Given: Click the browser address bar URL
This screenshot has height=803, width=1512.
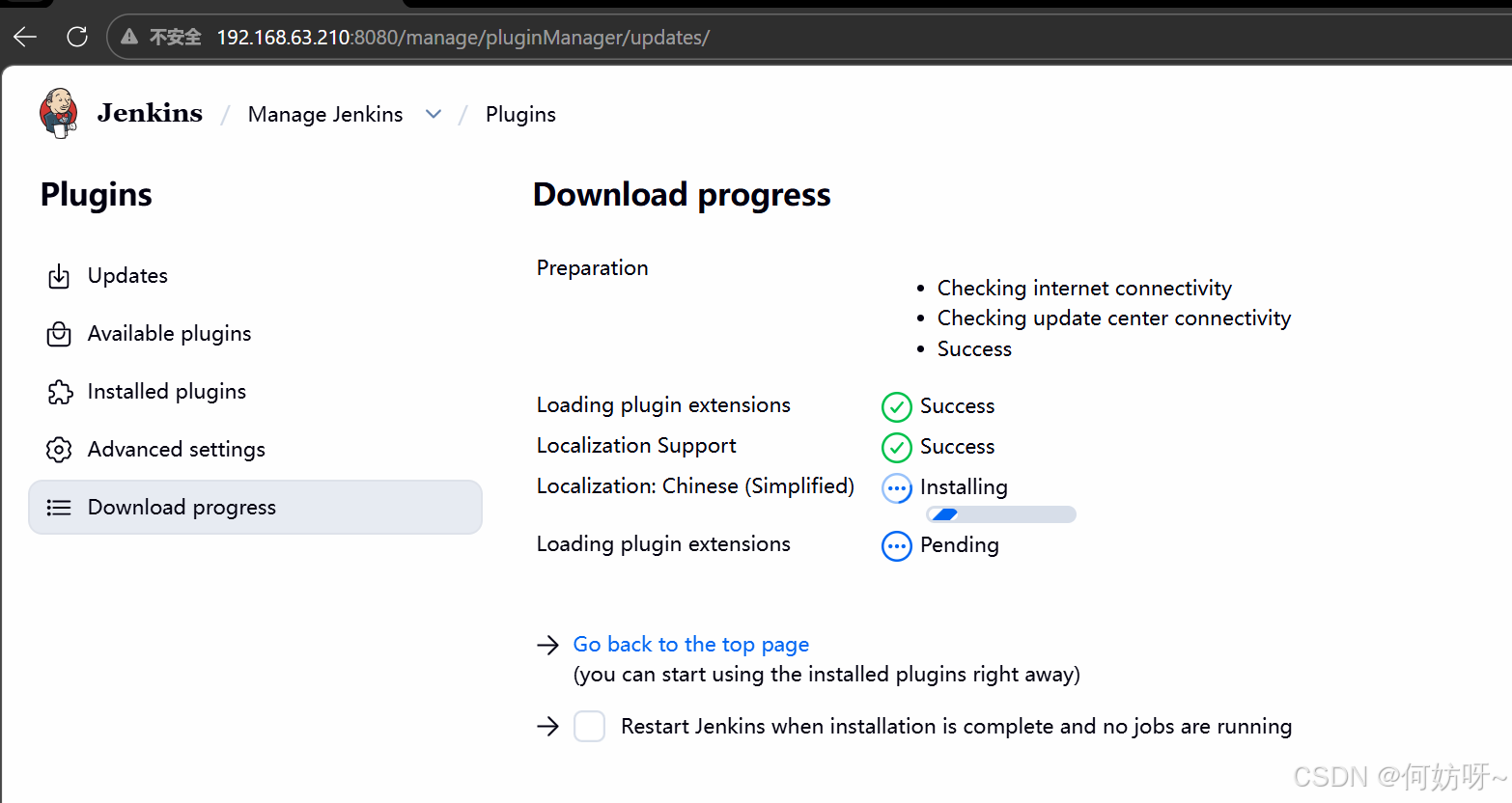Looking at the screenshot, I should pos(462,38).
